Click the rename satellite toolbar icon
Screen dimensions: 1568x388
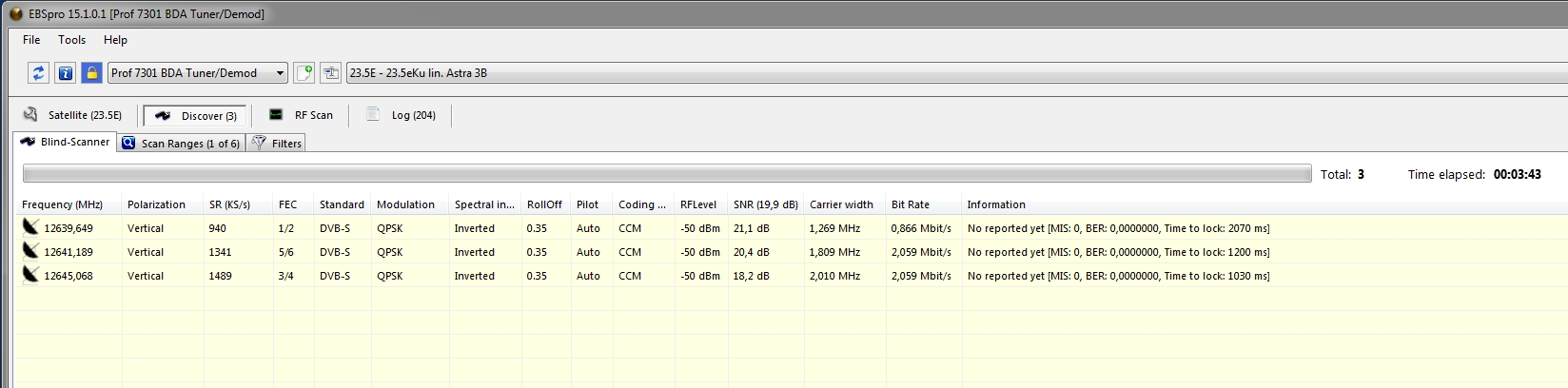(331, 73)
